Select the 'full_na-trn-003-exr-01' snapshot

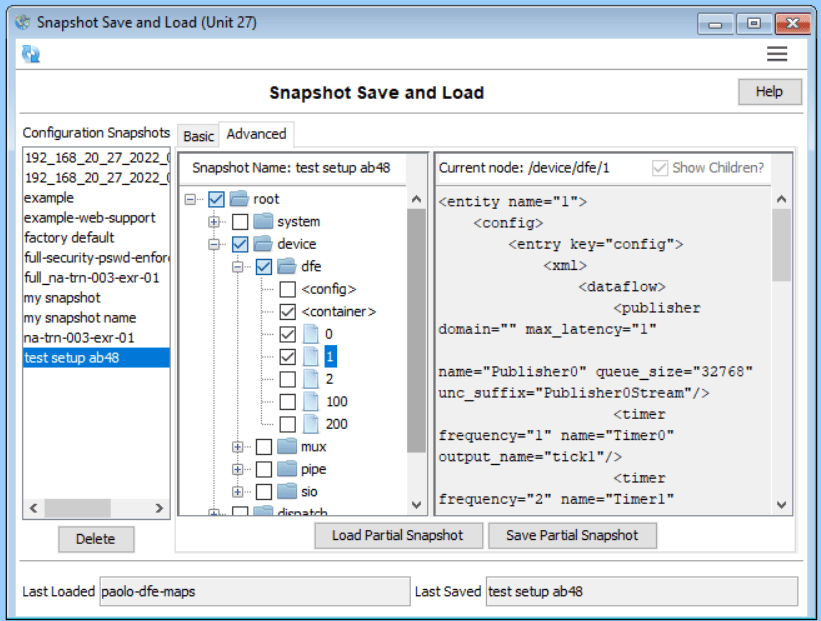96,278
